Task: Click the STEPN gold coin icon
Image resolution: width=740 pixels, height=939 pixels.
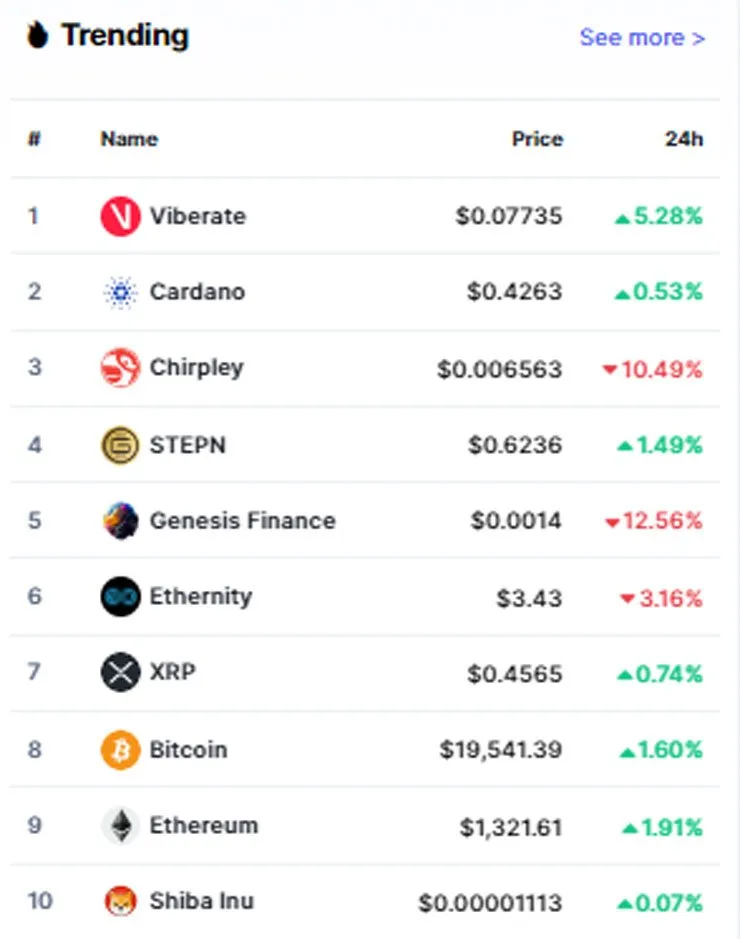Action: pos(120,445)
